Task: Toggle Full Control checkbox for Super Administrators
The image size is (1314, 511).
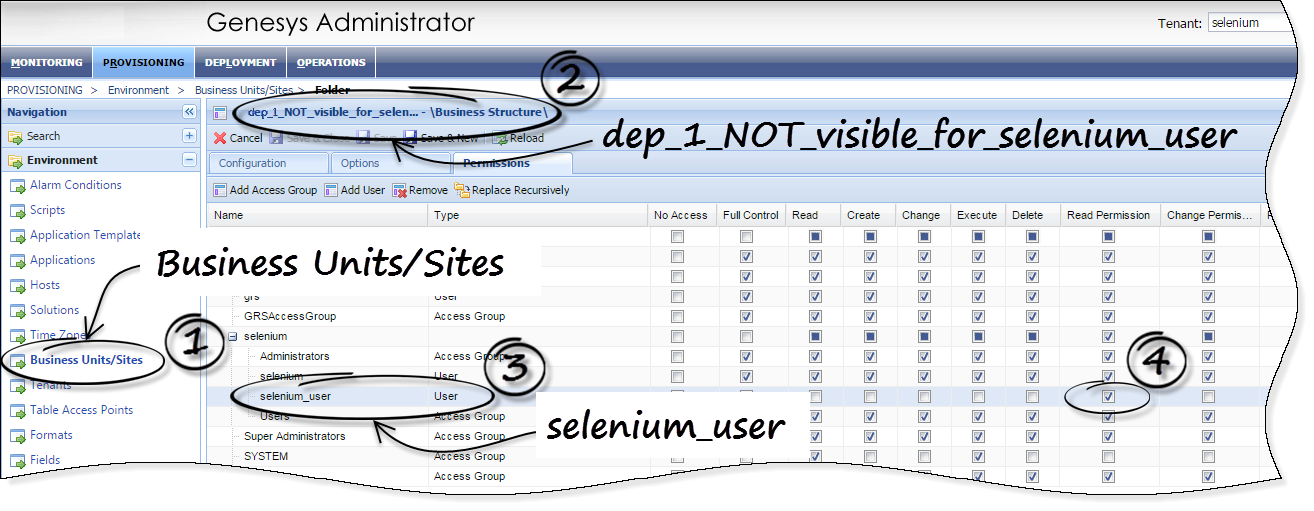Action: 746,437
